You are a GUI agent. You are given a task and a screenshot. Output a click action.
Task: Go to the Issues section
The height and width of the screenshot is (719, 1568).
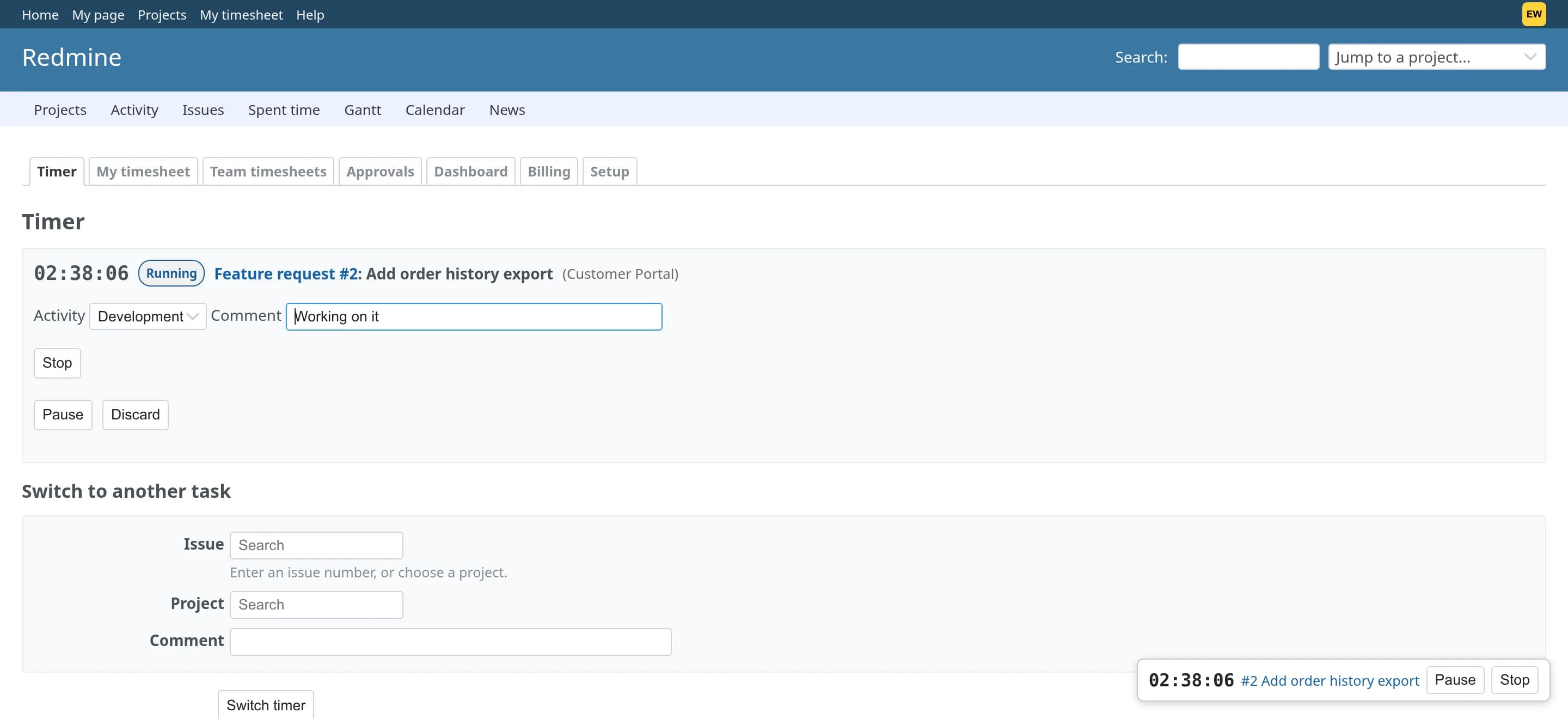(203, 109)
